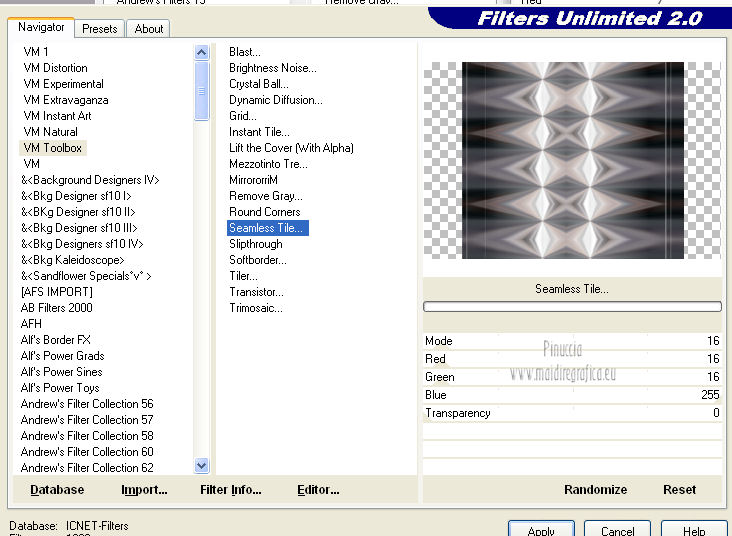Choose the Instant Tile... filter
Image resolution: width=732 pixels, height=536 pixels.
click(259, 132)
